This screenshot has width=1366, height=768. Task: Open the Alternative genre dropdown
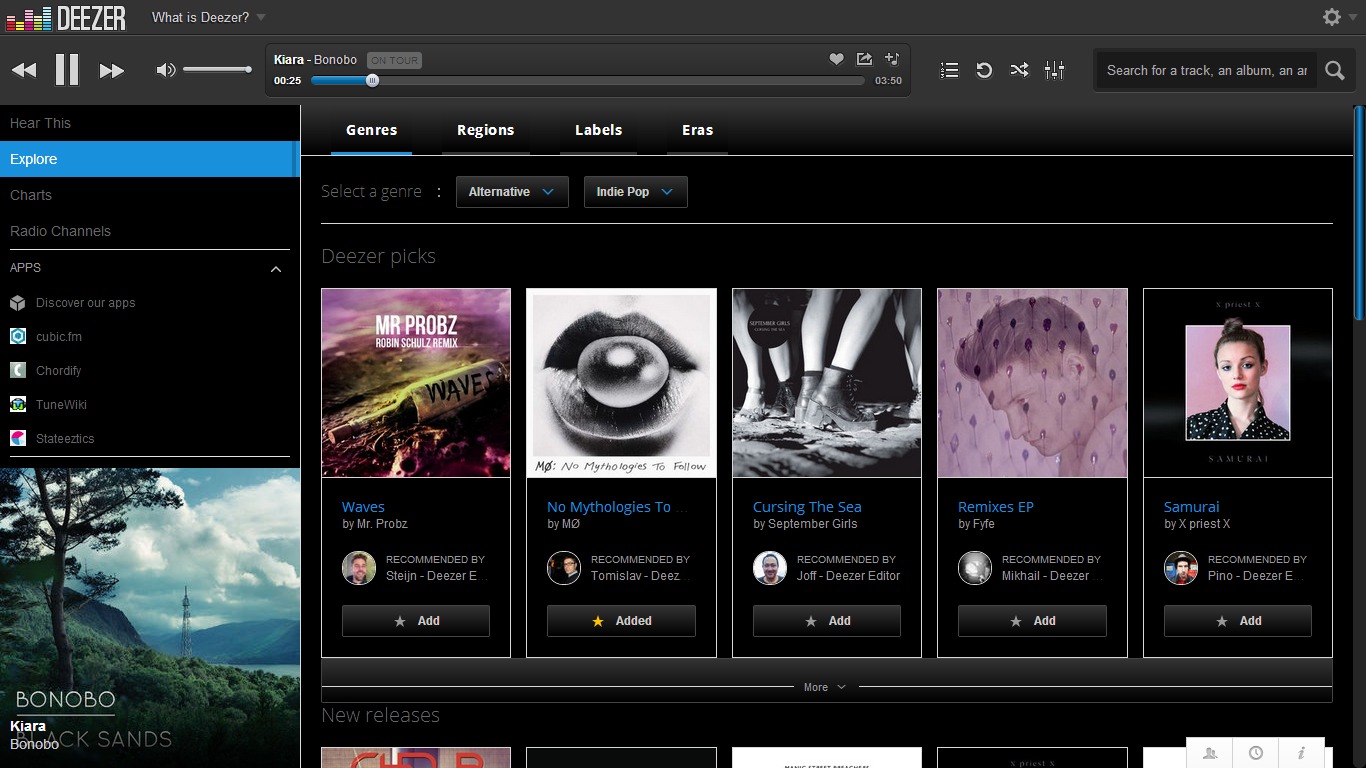pyautogui.click(x=512, y=192)
